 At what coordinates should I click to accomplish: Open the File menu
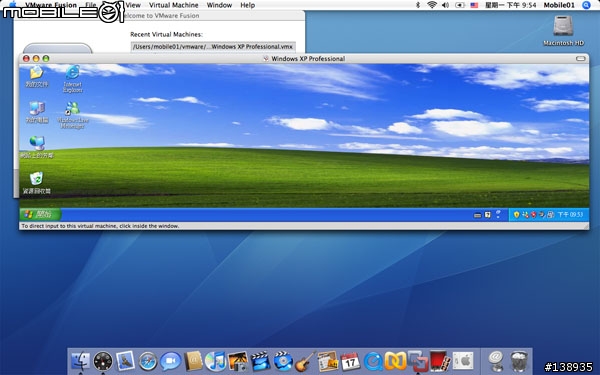coord(91,5)
